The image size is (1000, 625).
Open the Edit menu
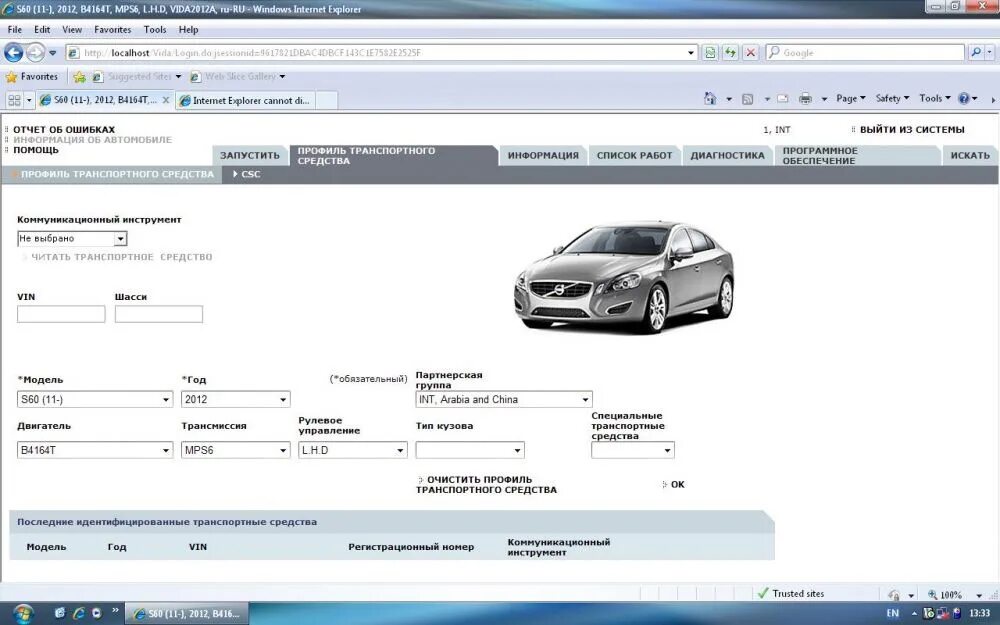[x=42, y=29]
